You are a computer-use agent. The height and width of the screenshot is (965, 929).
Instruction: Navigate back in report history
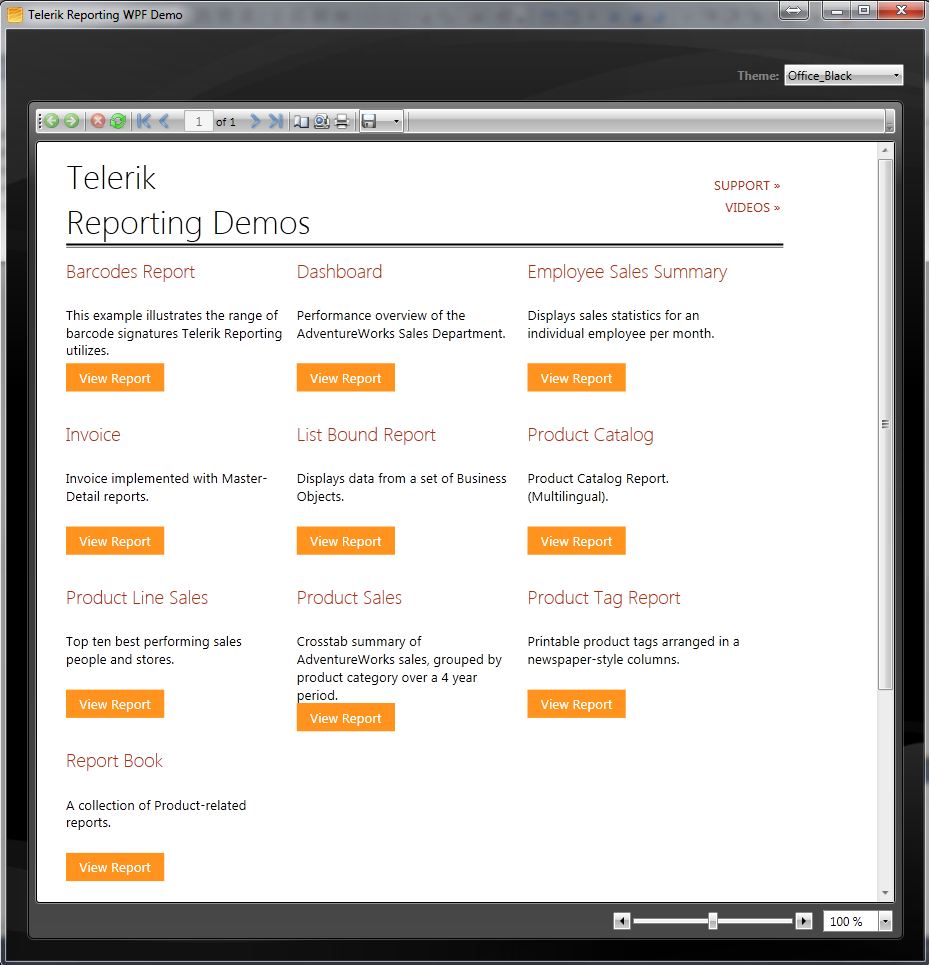point(52,121)
